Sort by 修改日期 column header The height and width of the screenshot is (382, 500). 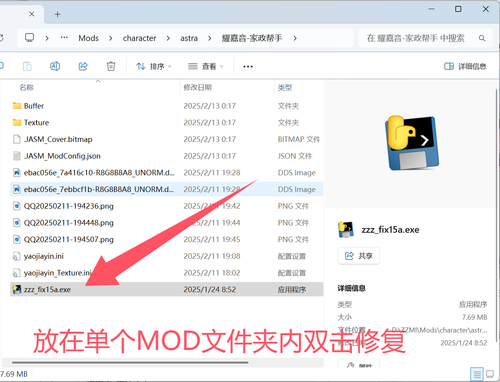pos(198,87)
